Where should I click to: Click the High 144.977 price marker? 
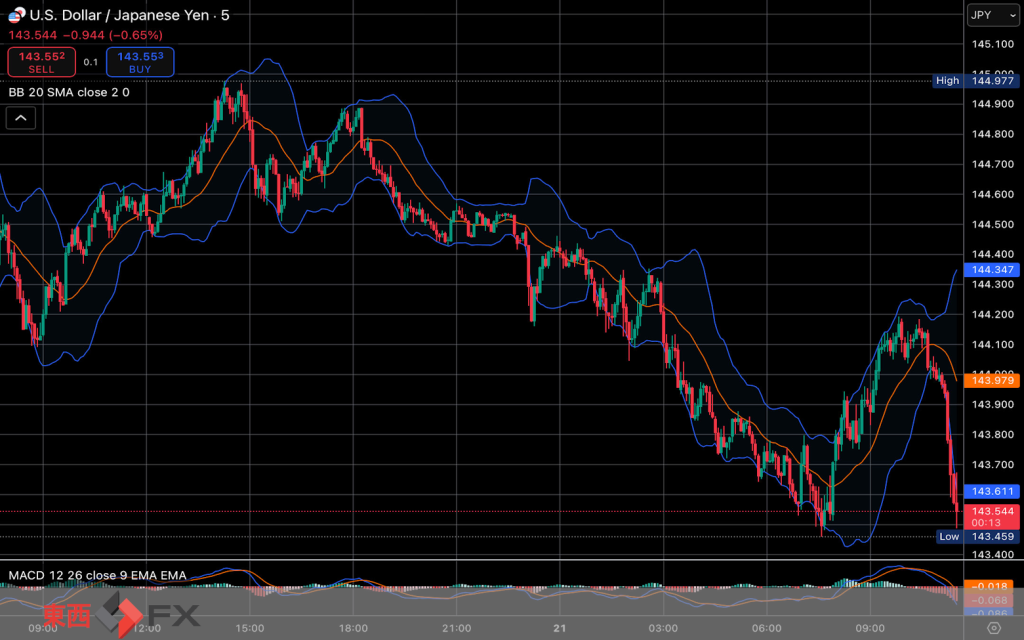click(975, 80)
